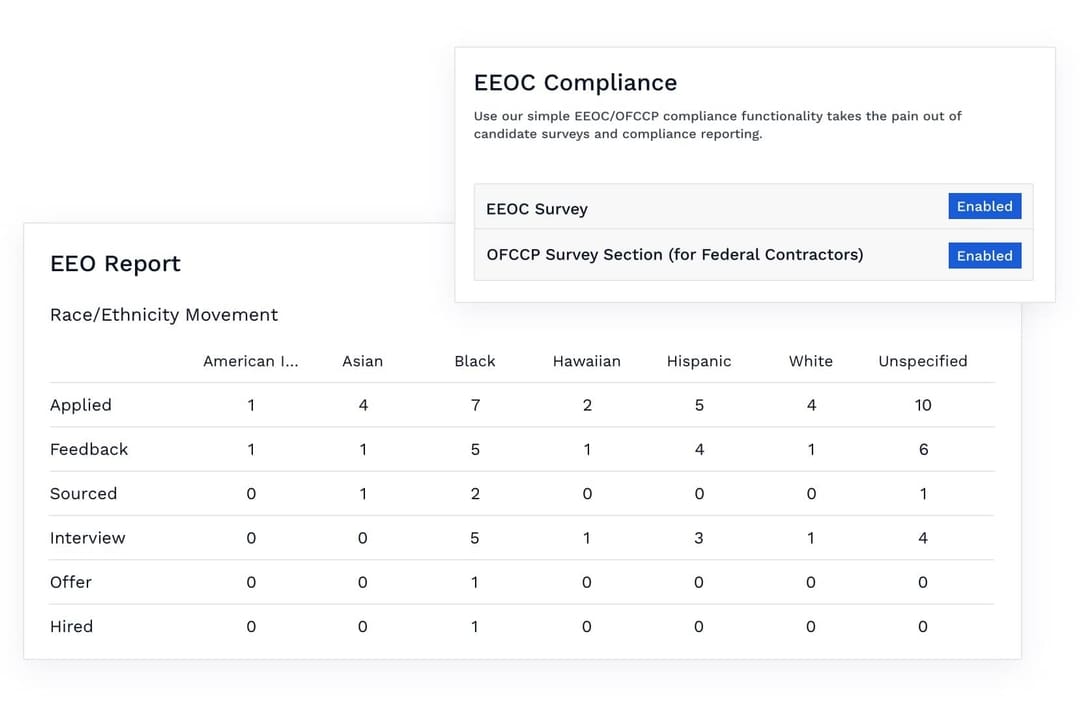The height and width of the screenshot is (705, 1080).
Task: Click the Offer row label
Action: coord(71,582)
